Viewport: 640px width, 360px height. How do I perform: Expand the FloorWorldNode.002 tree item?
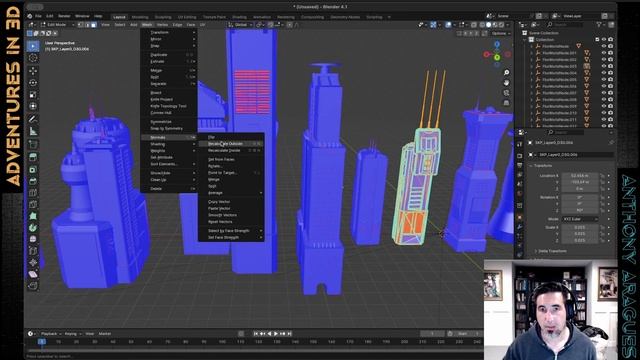point(532,60)
